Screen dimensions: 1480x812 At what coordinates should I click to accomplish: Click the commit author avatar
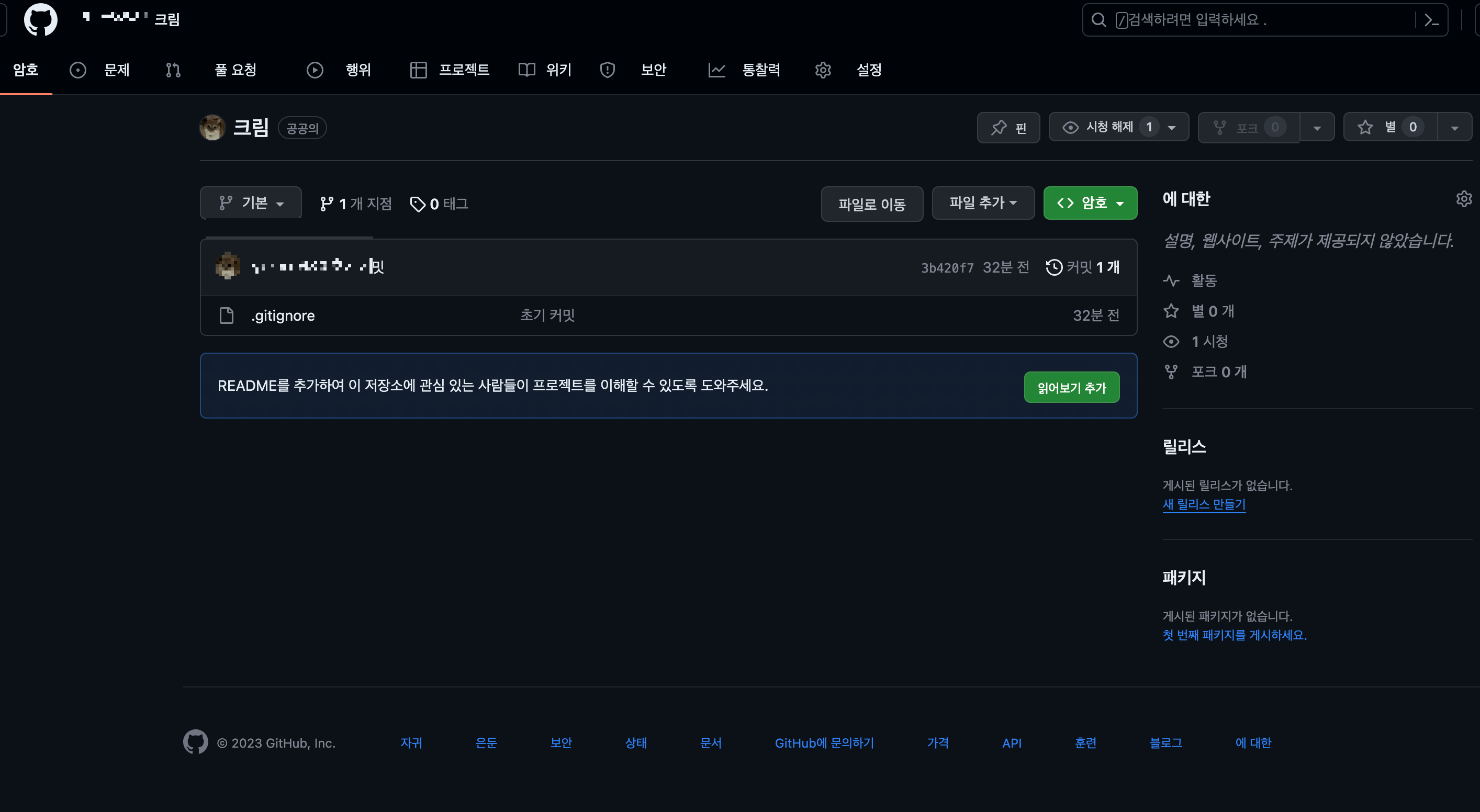pos(228,266)
